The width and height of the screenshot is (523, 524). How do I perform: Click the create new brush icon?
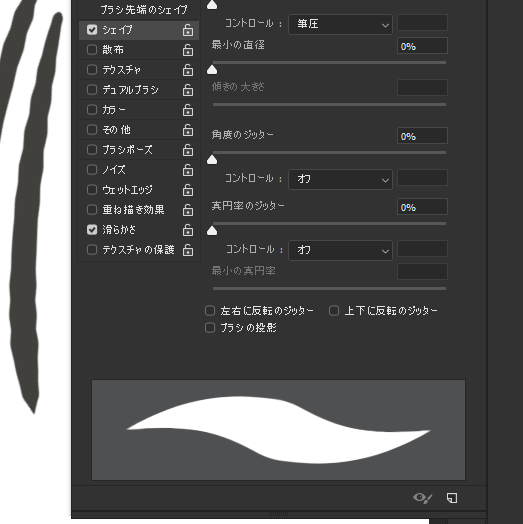coord(452,498)
